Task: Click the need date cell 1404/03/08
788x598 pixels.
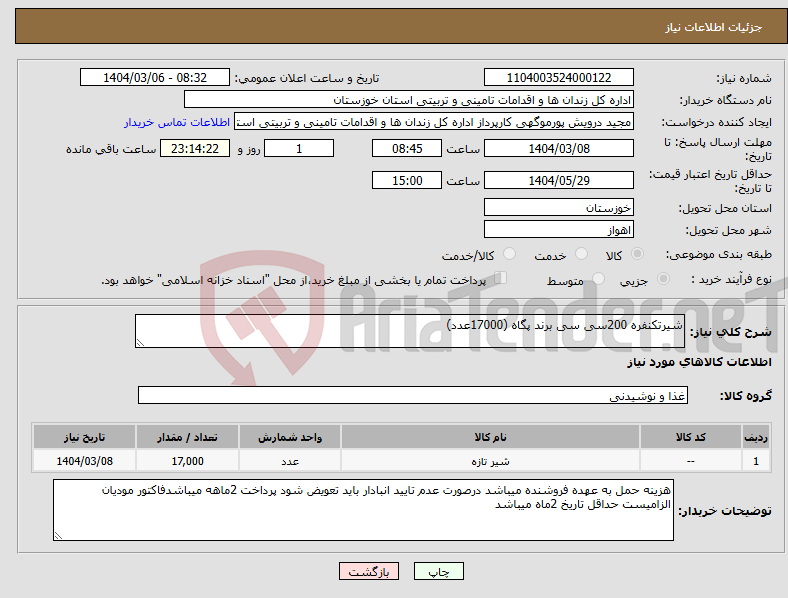Action: pyautogui.click(x=84, y=461)
